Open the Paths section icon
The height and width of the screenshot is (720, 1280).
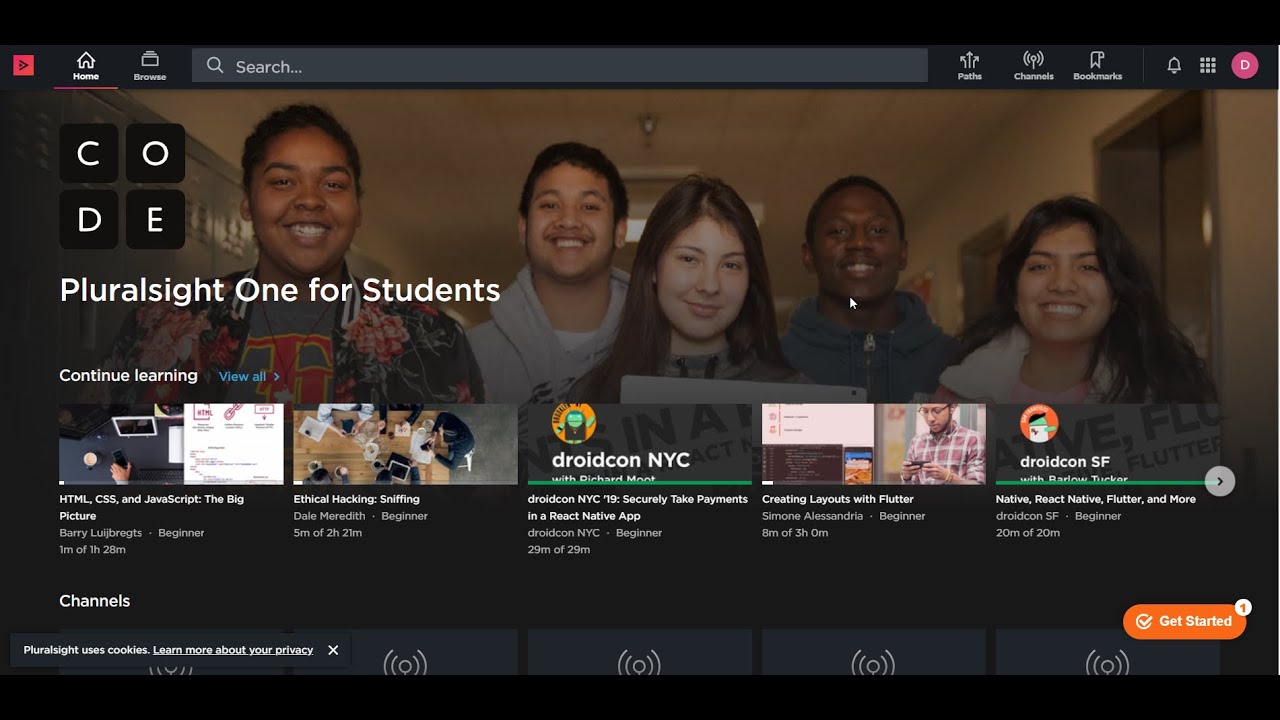click(969, 64)
